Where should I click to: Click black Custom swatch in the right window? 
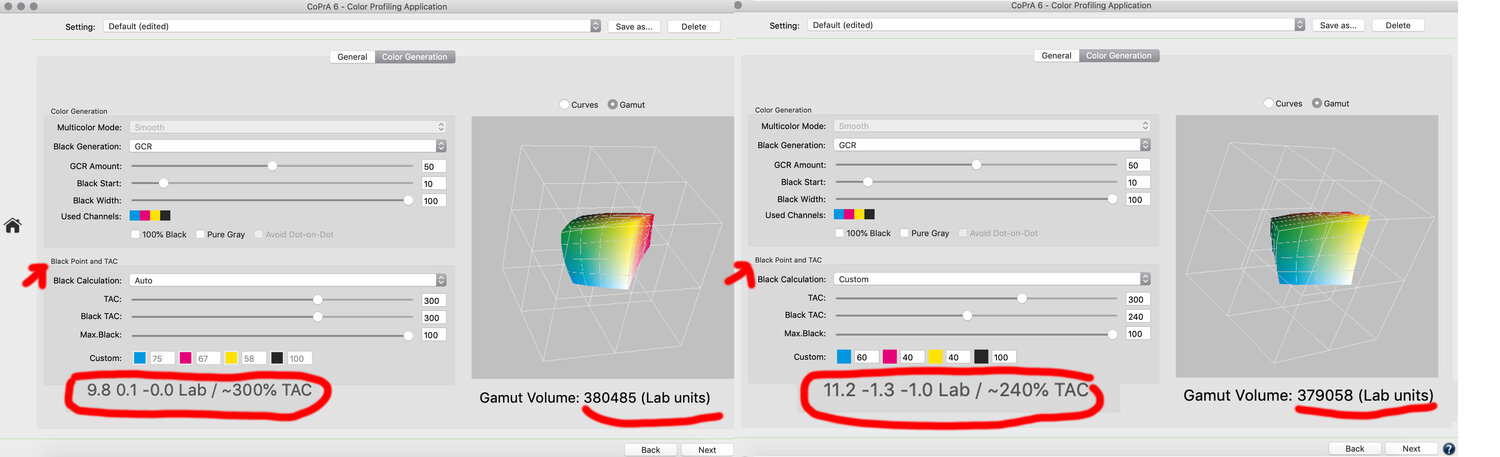coord(981,357)
